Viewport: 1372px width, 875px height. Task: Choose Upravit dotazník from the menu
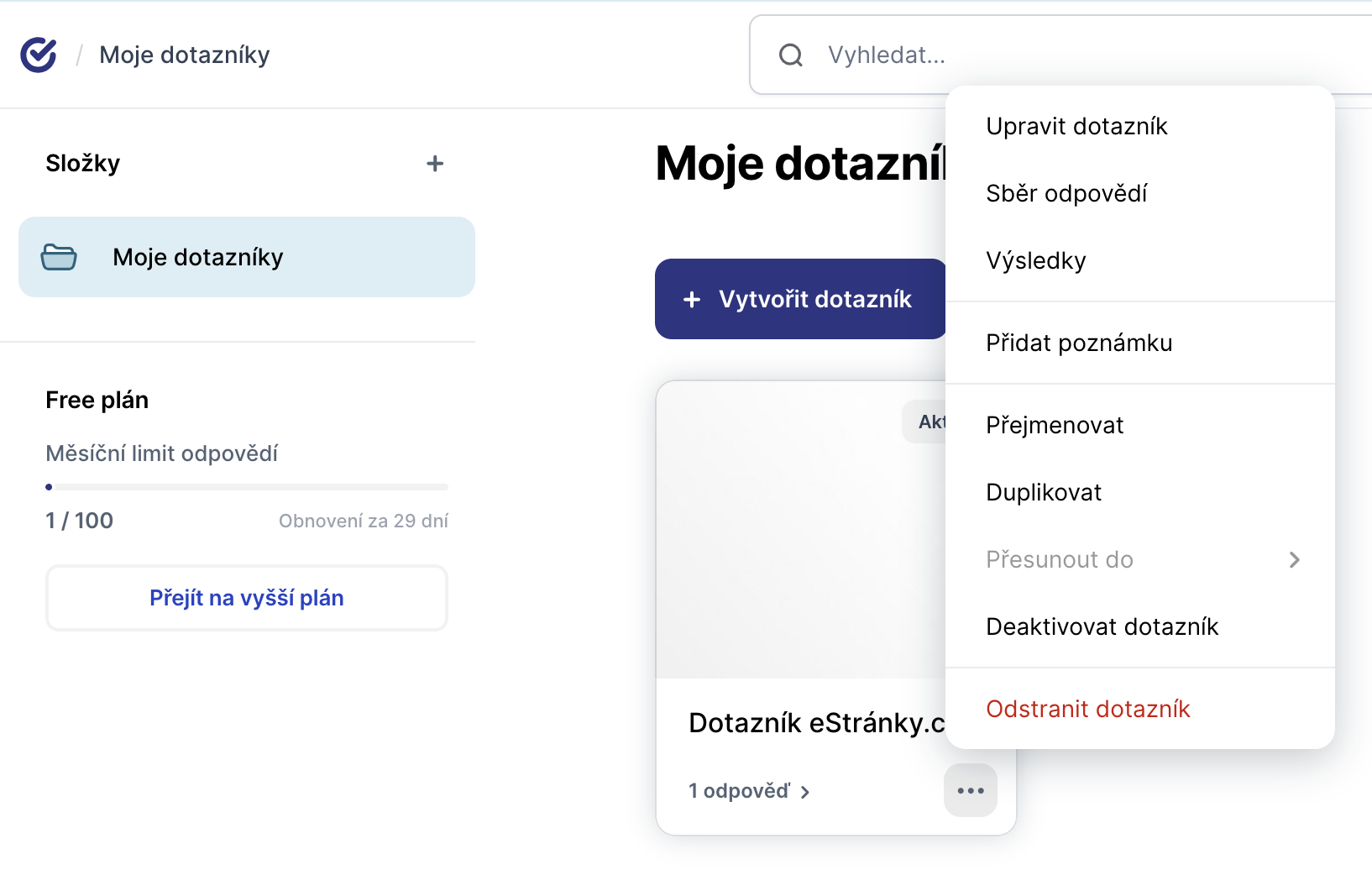pos(1077,126)
